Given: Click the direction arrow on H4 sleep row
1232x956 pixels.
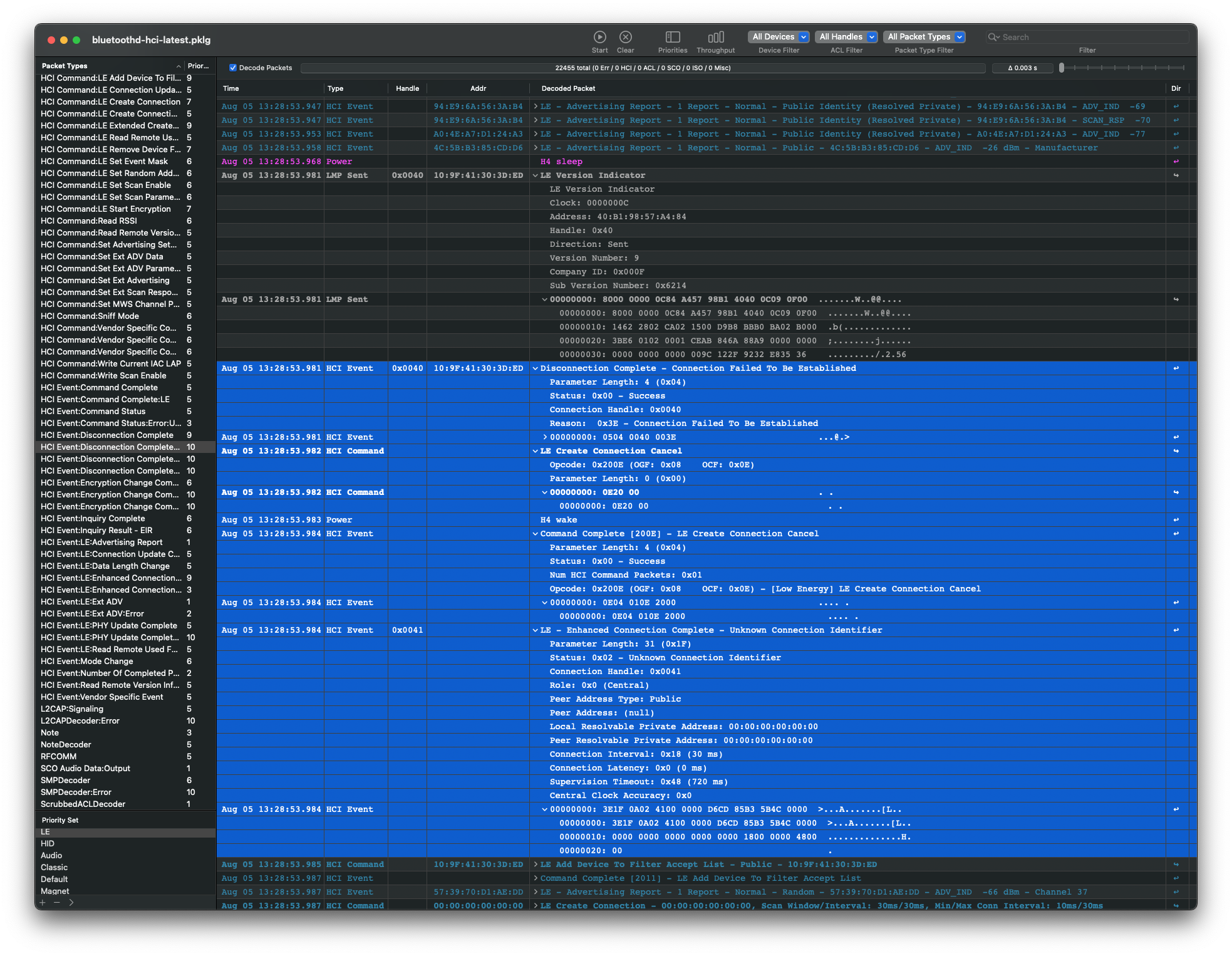Looking at the screenshot, I should pos(1176,162).
